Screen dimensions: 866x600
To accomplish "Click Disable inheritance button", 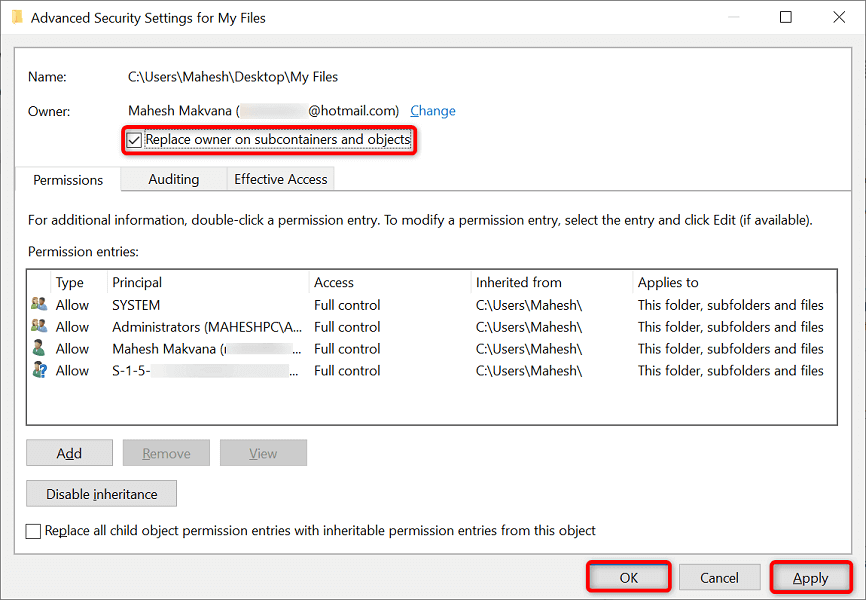I will (101, 494).
